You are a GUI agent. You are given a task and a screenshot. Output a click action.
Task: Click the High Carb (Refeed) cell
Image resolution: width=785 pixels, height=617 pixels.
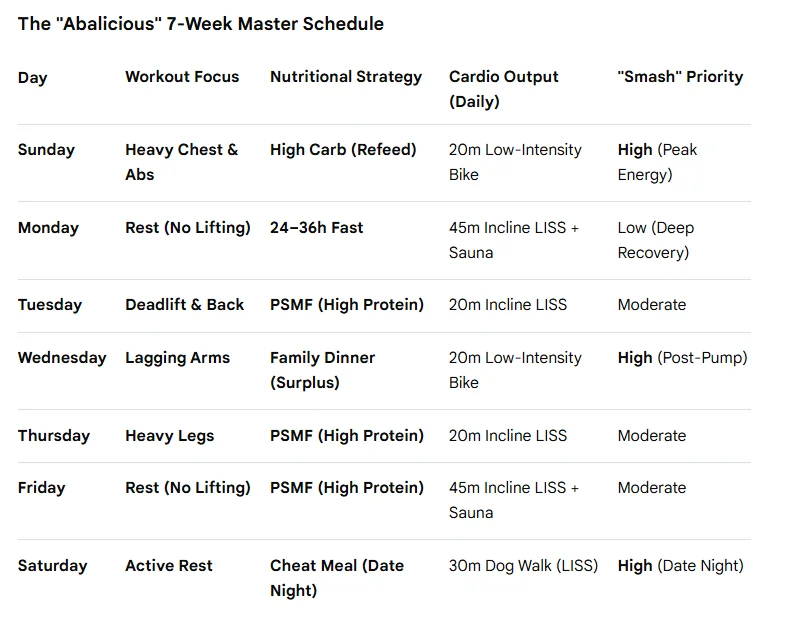pyautogui.click(x=343, y=150)
